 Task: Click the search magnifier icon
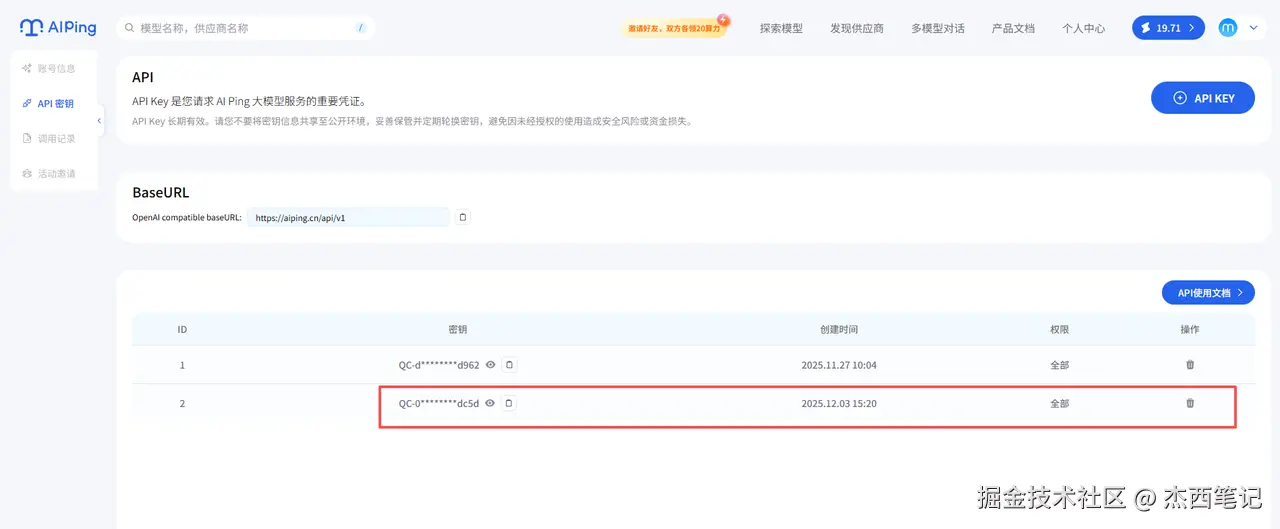click(130, 28)
